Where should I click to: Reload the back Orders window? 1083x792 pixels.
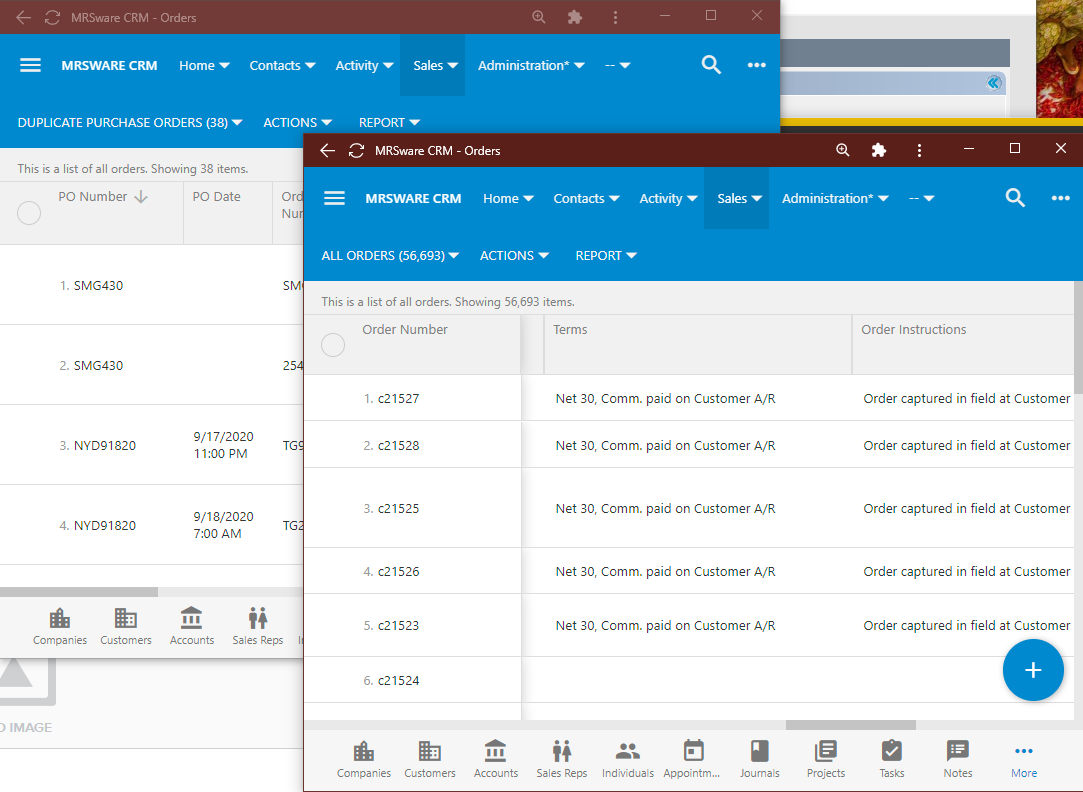coord(52,17)
